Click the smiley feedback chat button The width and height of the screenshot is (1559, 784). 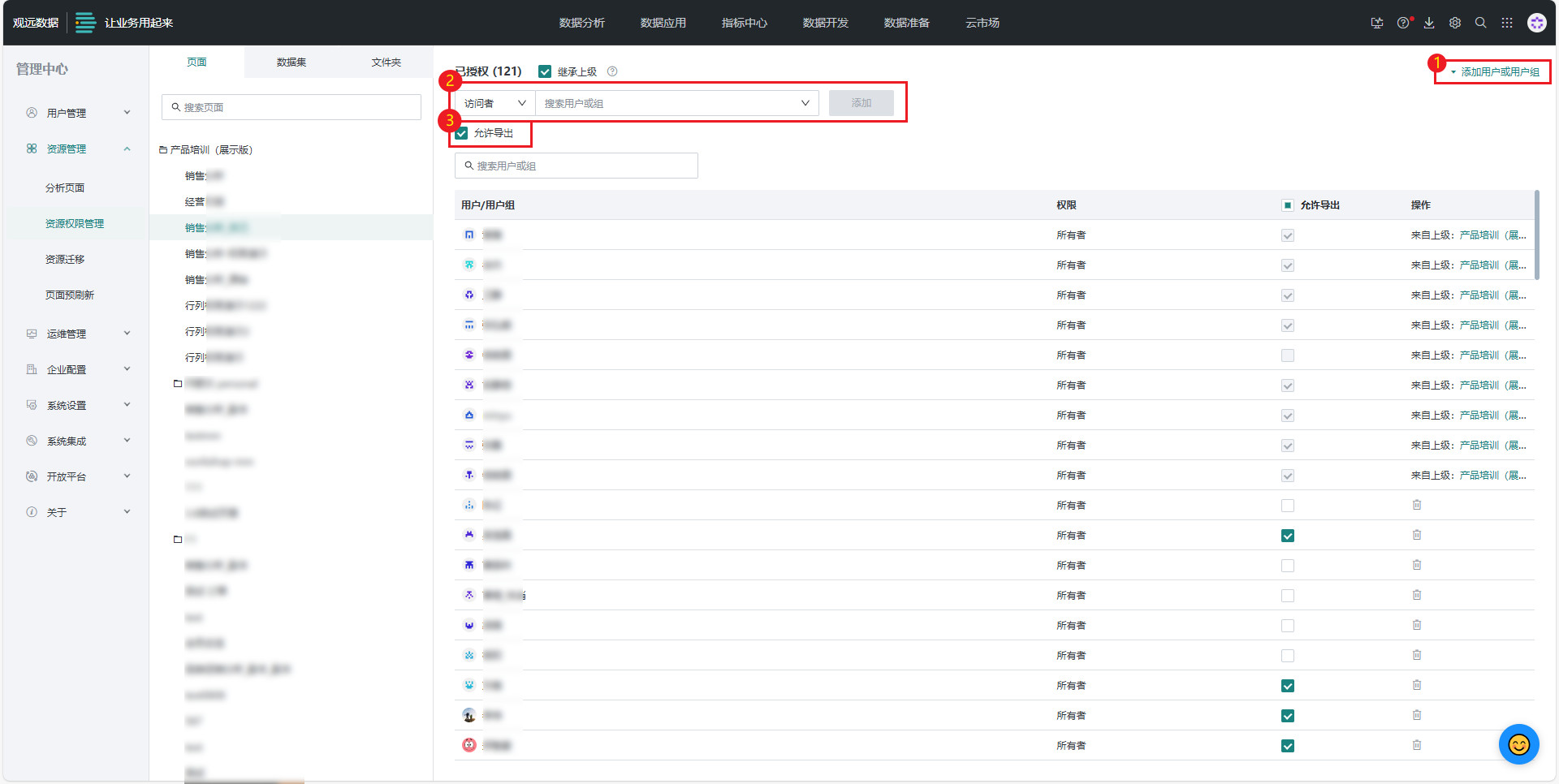(1518, 744)
